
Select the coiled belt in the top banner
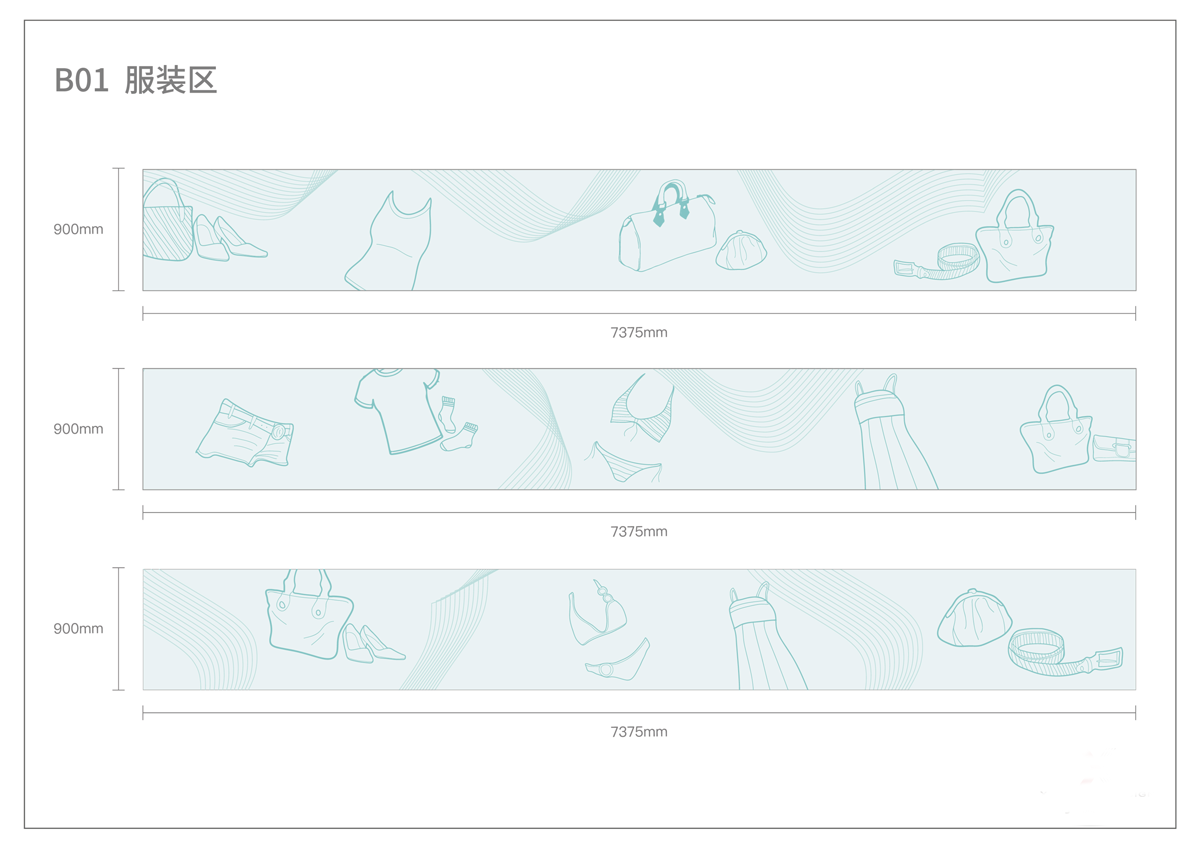(937, 260)
